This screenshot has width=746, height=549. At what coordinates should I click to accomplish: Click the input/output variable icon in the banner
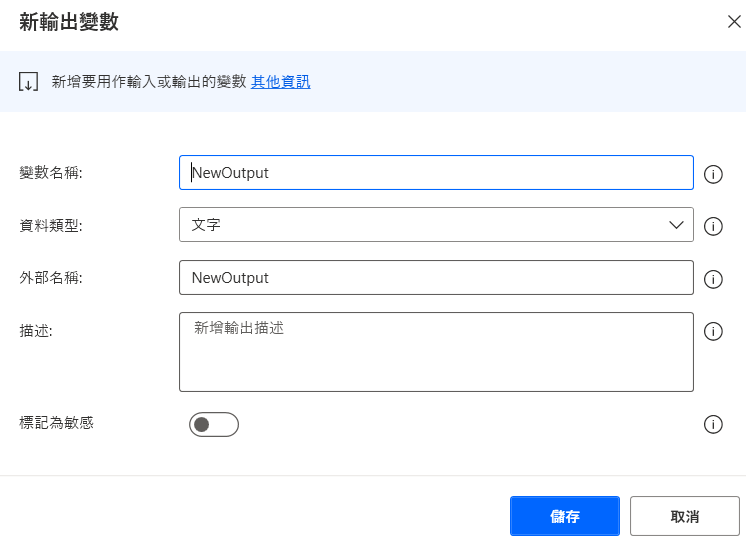(x=28, y=81)
